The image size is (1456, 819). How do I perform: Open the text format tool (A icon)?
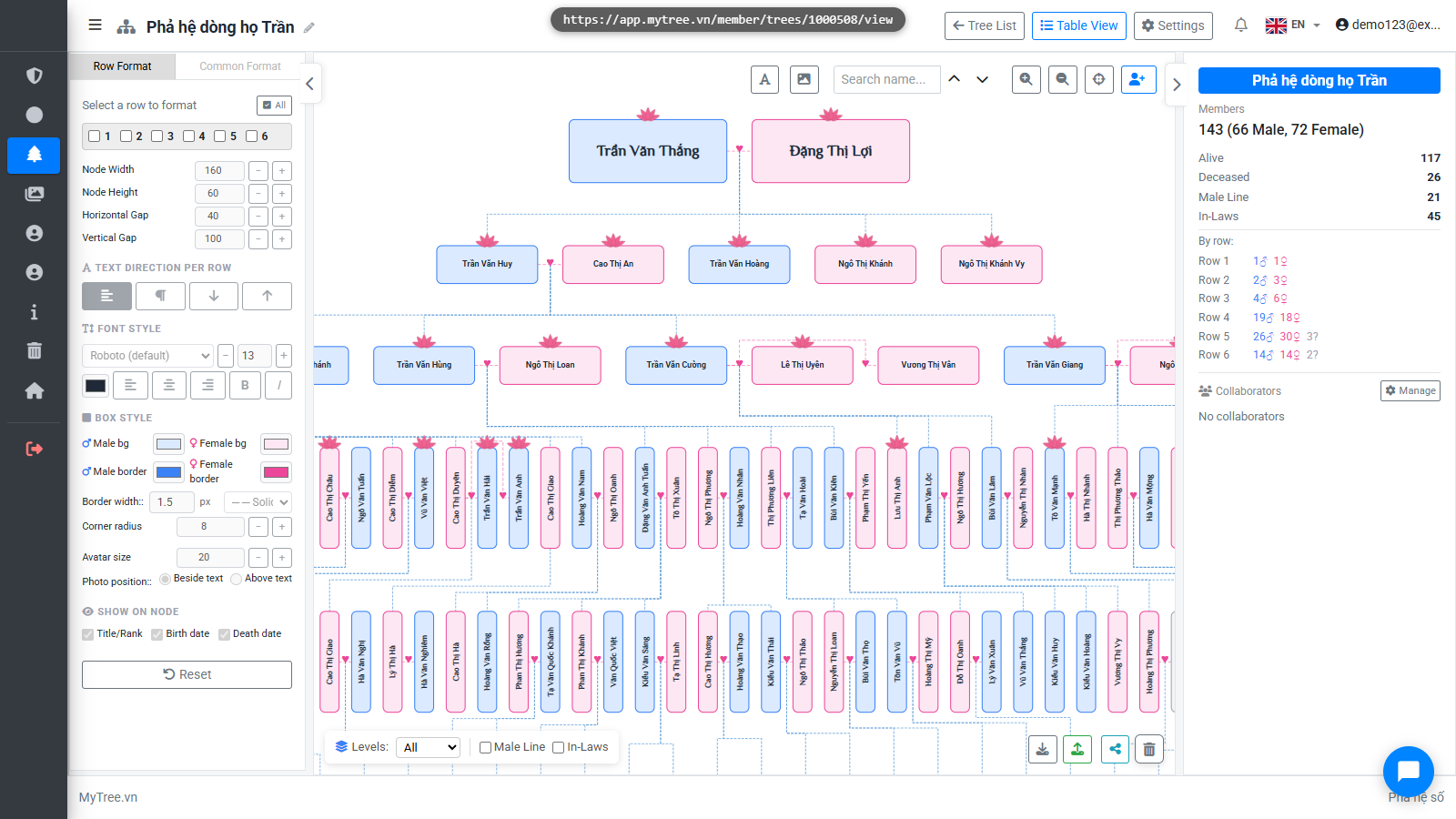point(764,79)
